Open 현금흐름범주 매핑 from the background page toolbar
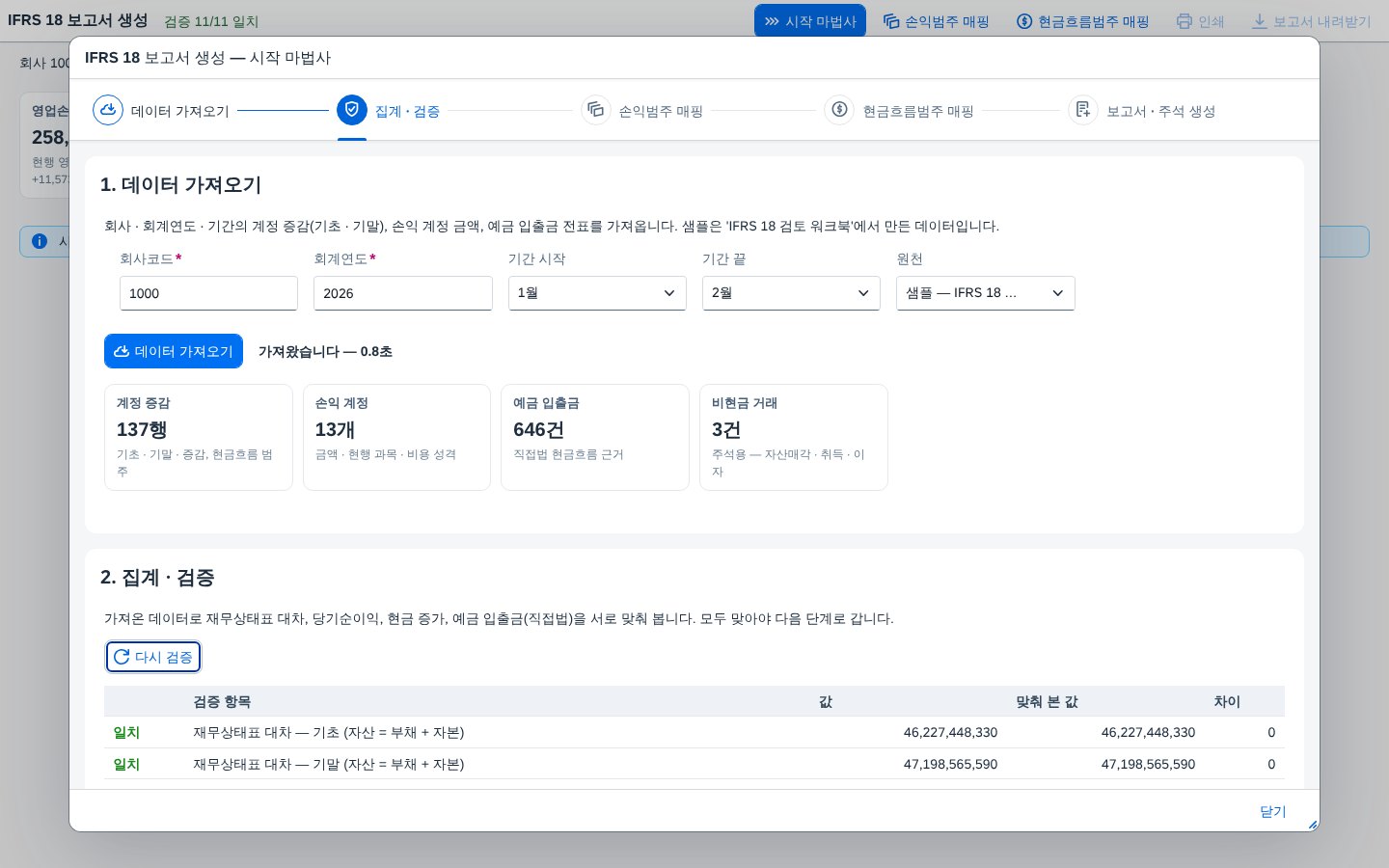The height and width of the screenshot is (868, 1389). tap(1083, 21)
